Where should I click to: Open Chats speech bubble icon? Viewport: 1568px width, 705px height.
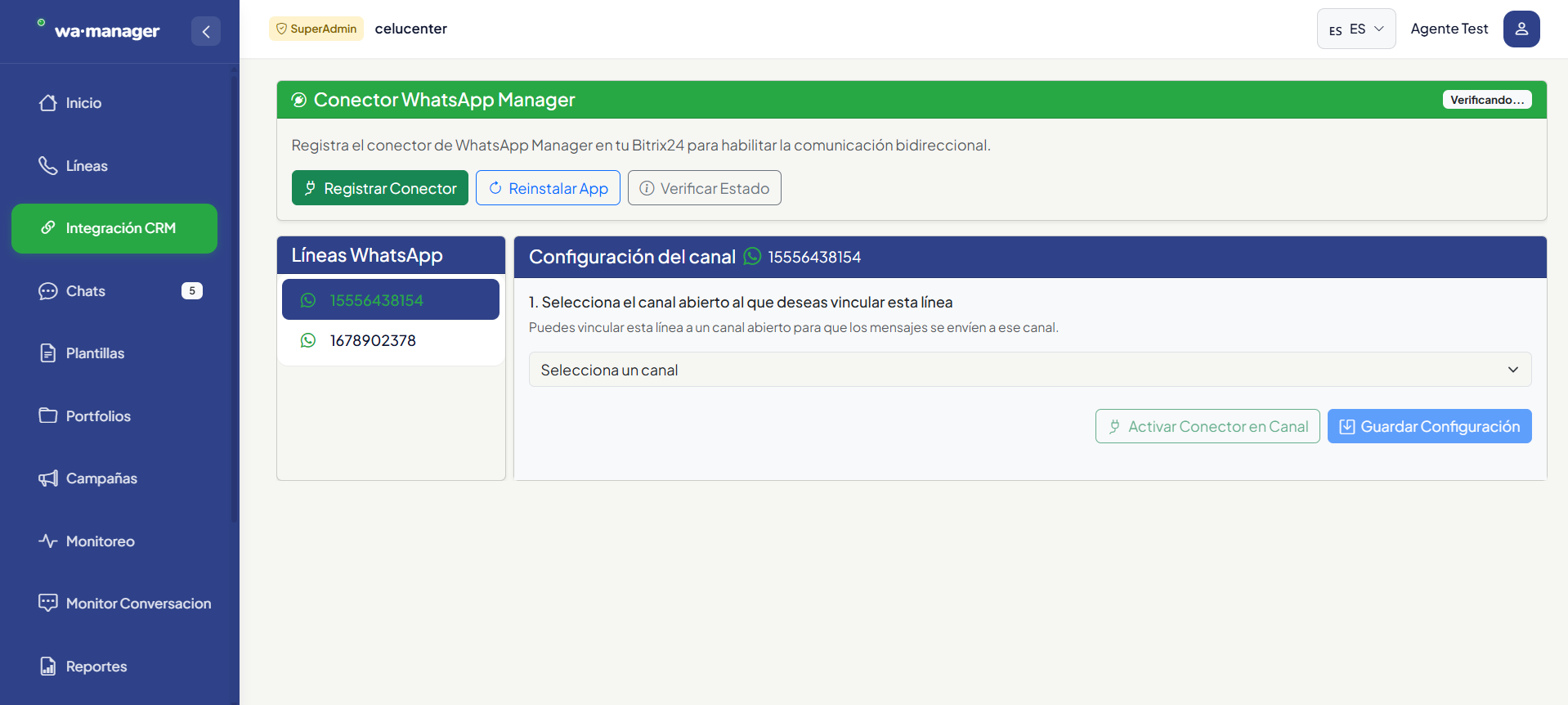point(48,291)
